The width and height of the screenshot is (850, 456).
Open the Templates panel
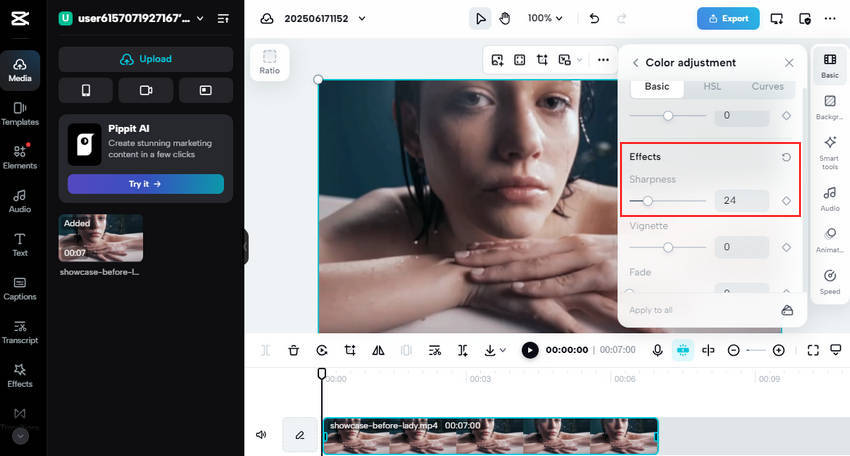tap(20, 114)
